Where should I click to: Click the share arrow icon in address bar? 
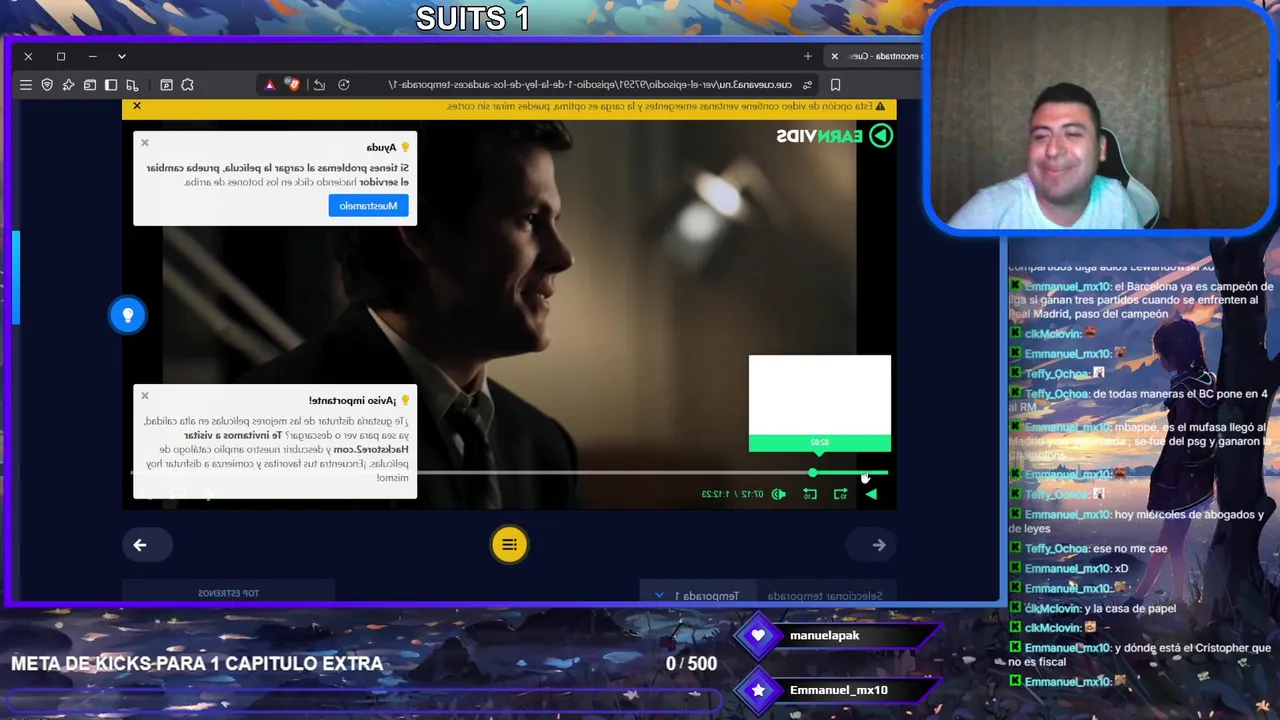tap(319, 85)
